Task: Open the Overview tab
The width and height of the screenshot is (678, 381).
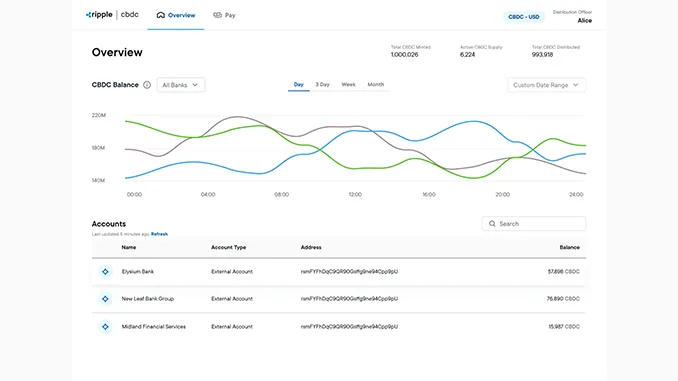Action: tap(176, 15)
